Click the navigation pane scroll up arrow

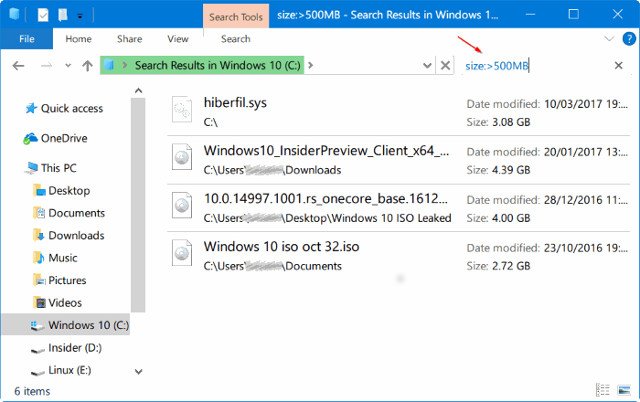pyautogui.click(x=138, y=91)
